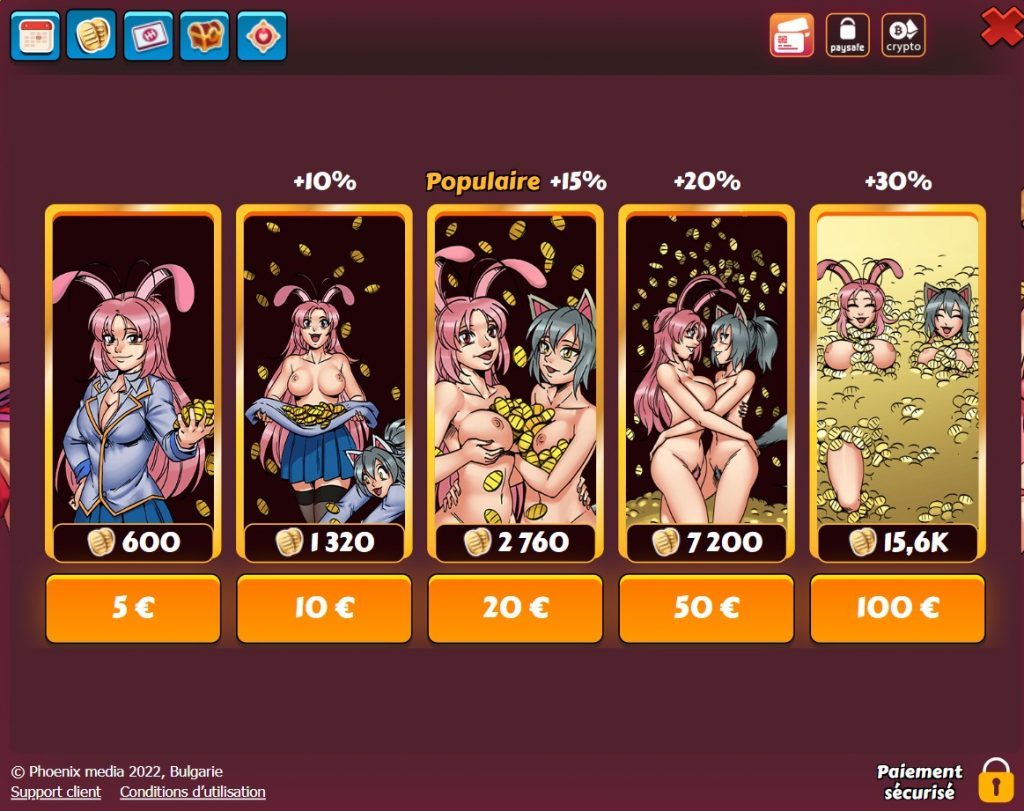Select the red gem orb tab
This screenshot has height=811, width=1024.
click(x=262, y=36)
